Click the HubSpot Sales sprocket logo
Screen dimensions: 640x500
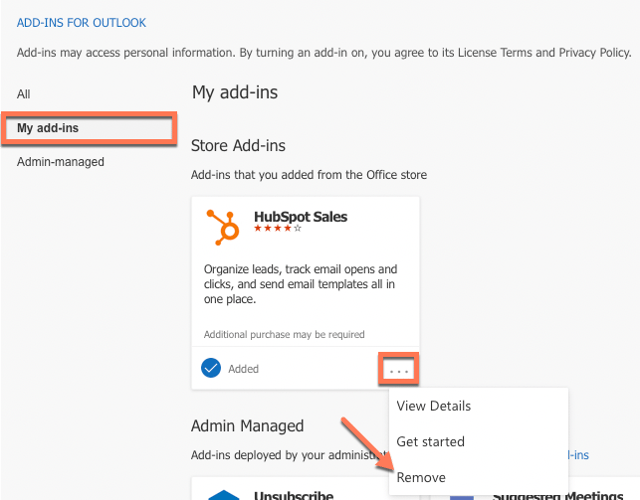pos(223,227)
